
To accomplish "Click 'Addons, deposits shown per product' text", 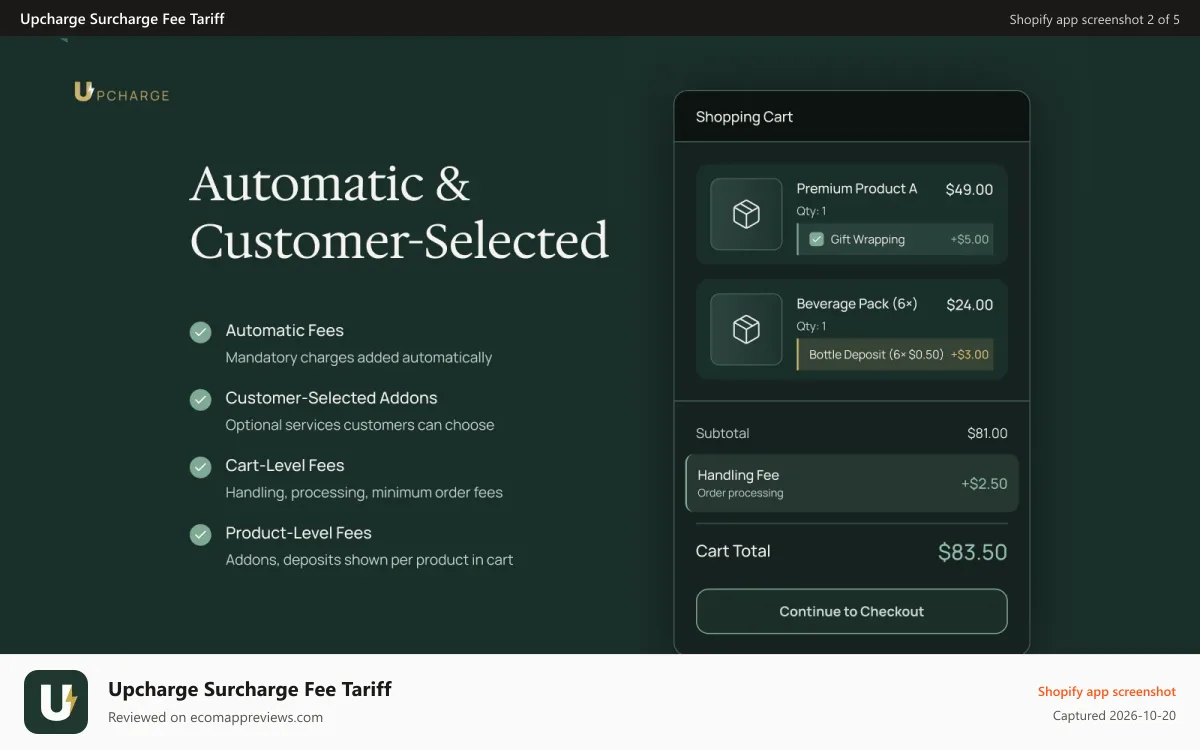I will click(x=369, y=560).
